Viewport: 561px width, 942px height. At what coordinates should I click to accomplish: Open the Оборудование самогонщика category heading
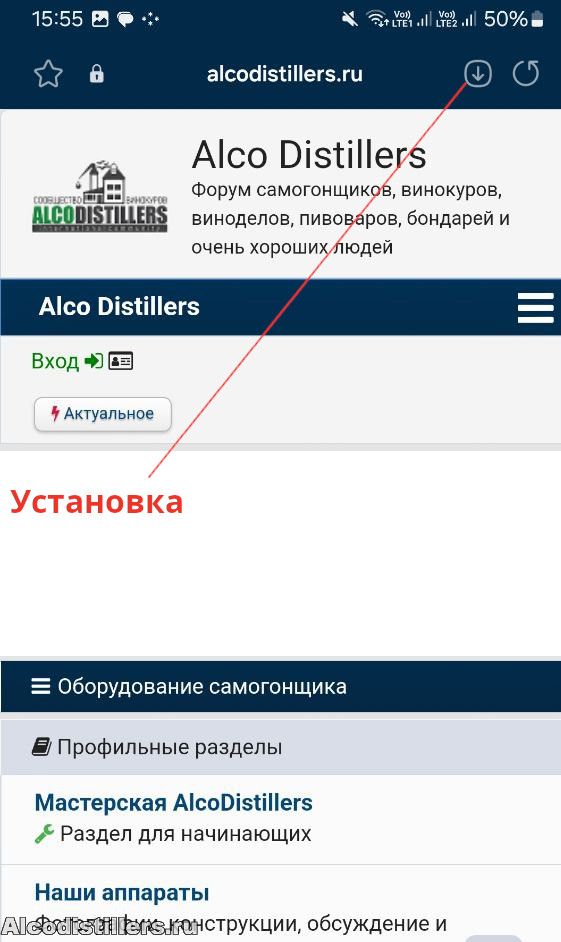tap(202, 686)
